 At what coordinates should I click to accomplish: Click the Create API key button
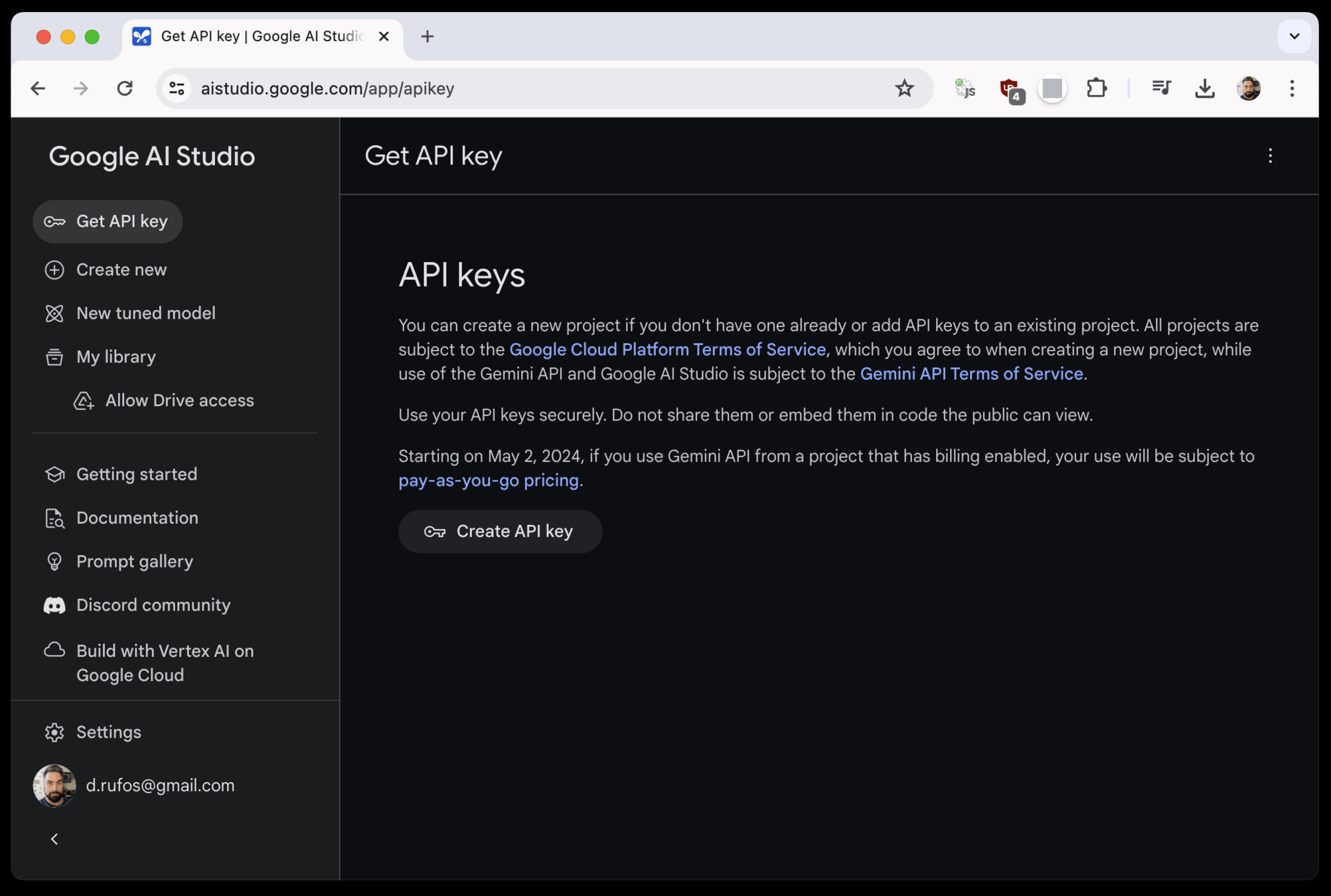500,532
